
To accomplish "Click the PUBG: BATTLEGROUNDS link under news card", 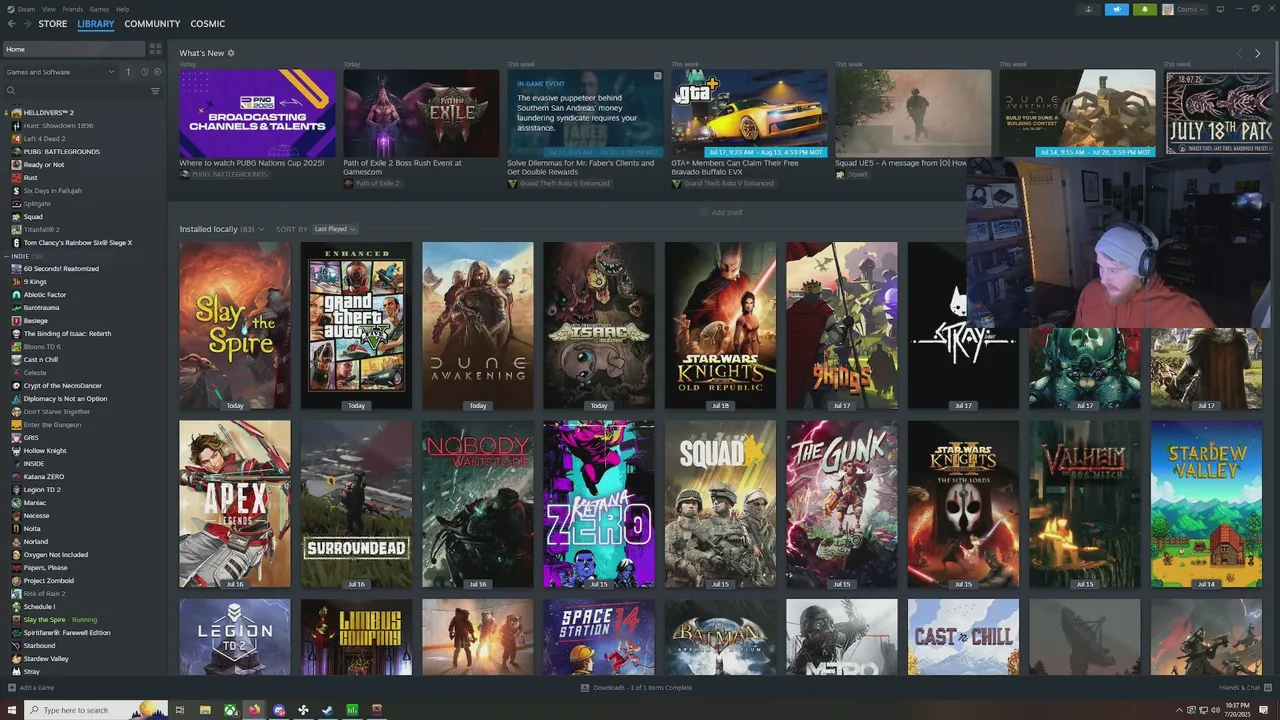I will pos(229,175).
